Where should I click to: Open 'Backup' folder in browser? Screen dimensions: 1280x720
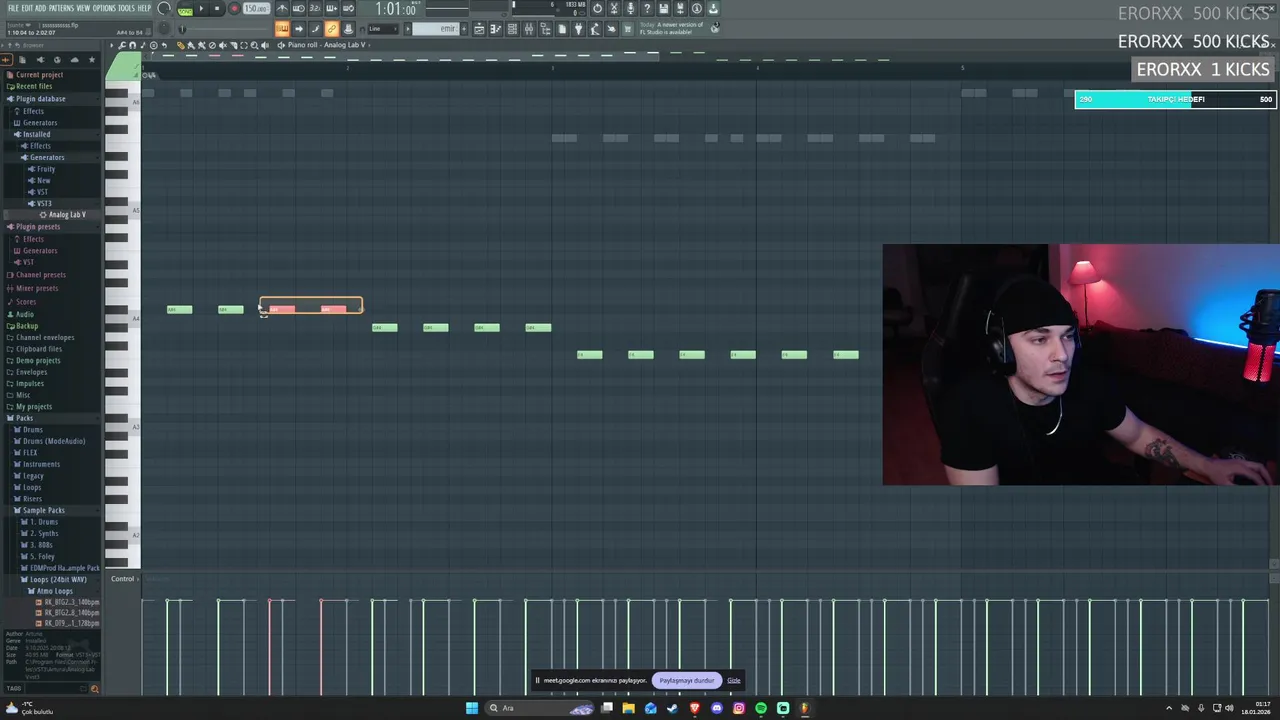point(27,326)
